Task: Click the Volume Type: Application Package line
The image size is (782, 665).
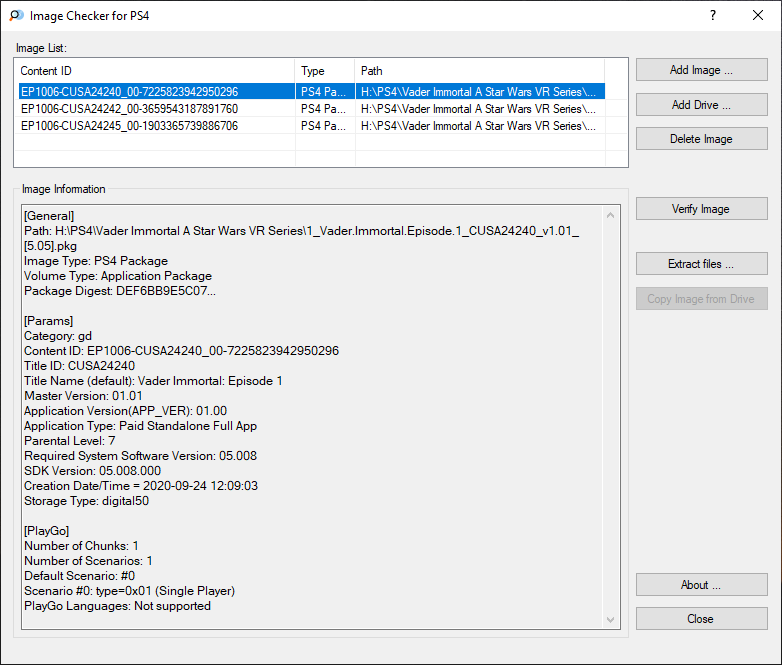Action: pyautogui.click(x=118, y=276)
